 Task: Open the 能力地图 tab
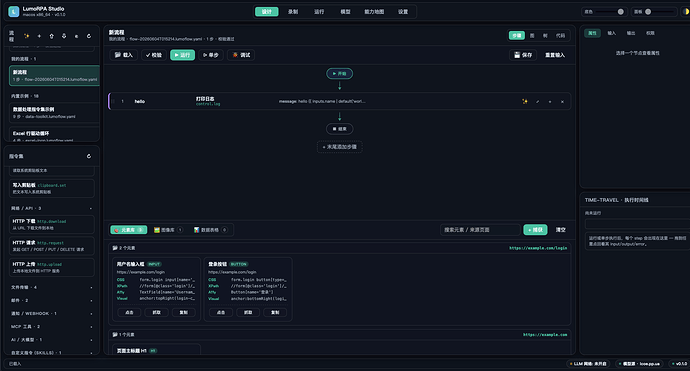click(374, 11)
